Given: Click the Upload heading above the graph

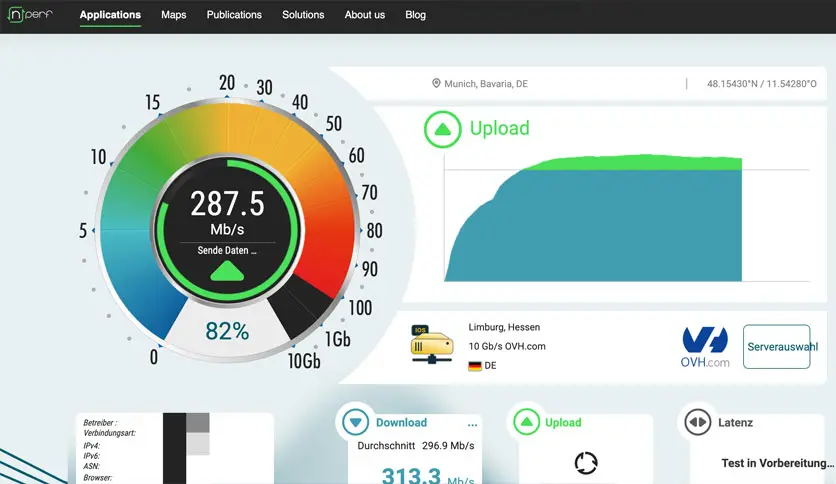Looking at the screenshot, I should tap(500, 128).
